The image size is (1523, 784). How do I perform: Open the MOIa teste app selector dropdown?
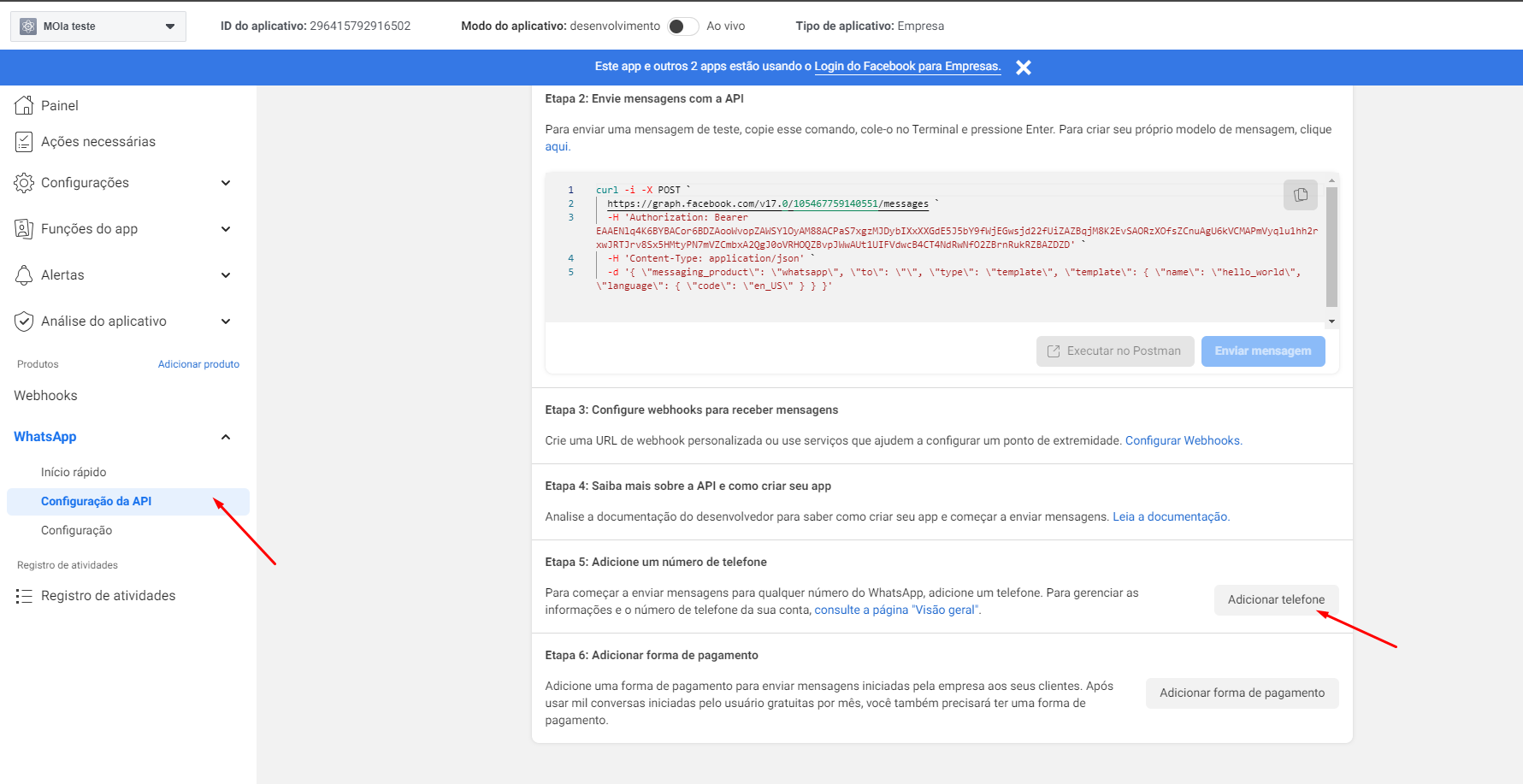click(97, 27)
